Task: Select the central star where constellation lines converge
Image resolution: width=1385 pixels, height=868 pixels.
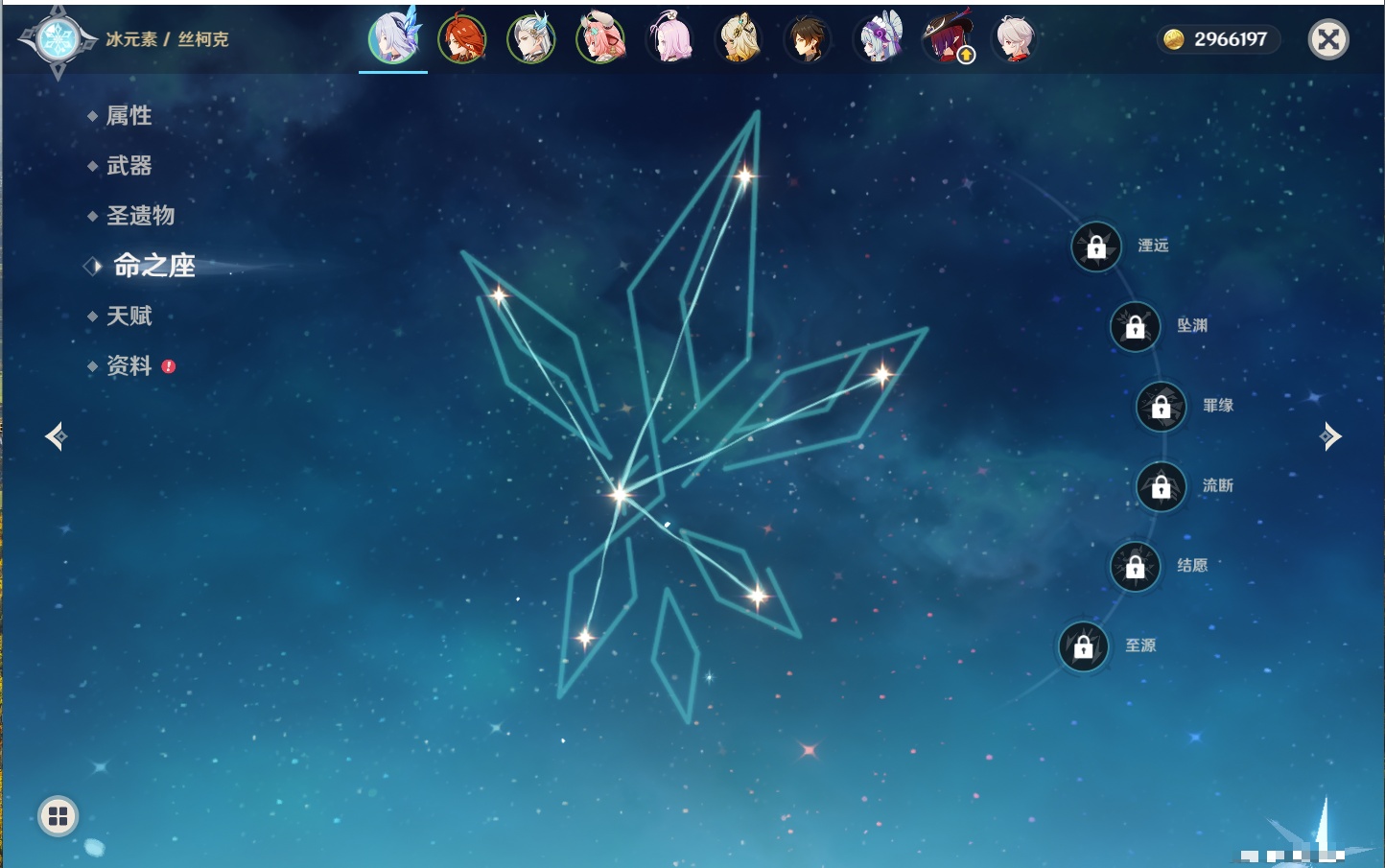Action: point(620,495)
